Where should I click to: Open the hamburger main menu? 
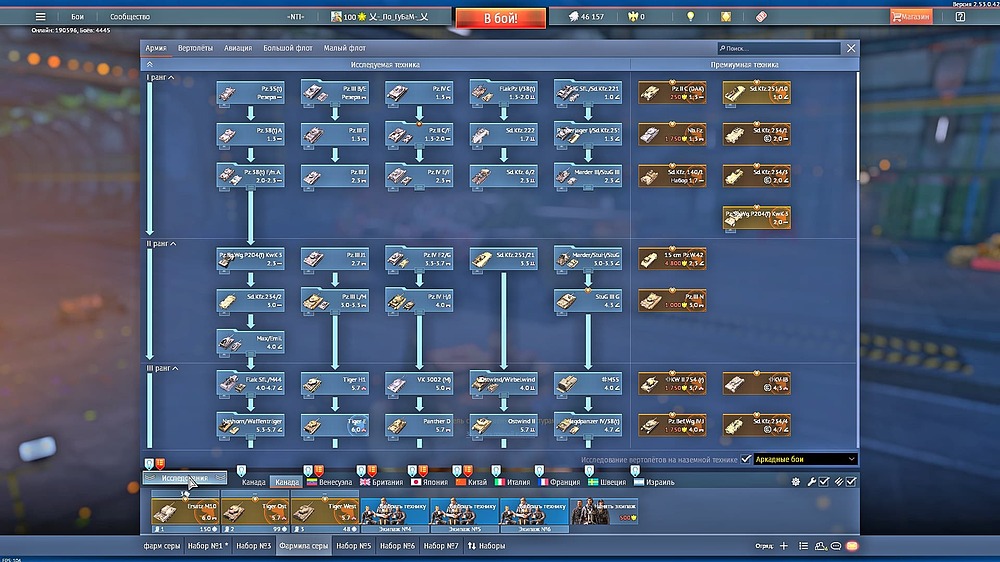point(40,17)
